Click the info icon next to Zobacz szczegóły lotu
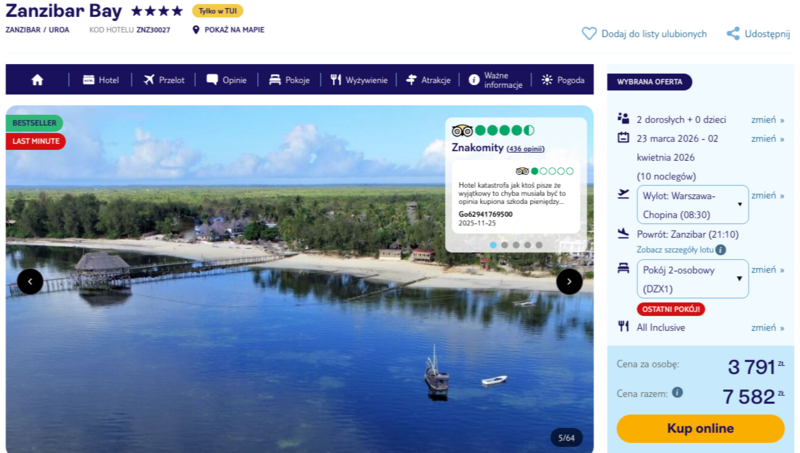The height and width of the screenshot is (453, 800). (720, 249)
